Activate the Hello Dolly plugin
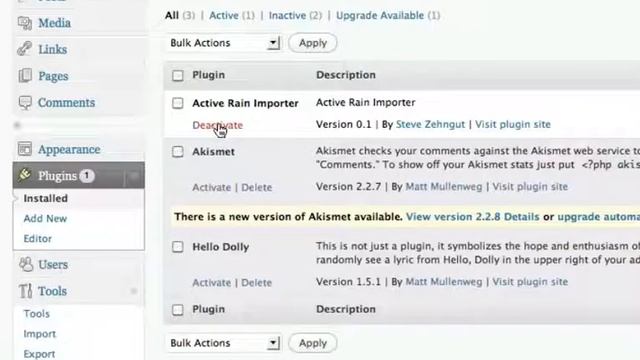Screen dimensions: 640x360 click(211, 282)
